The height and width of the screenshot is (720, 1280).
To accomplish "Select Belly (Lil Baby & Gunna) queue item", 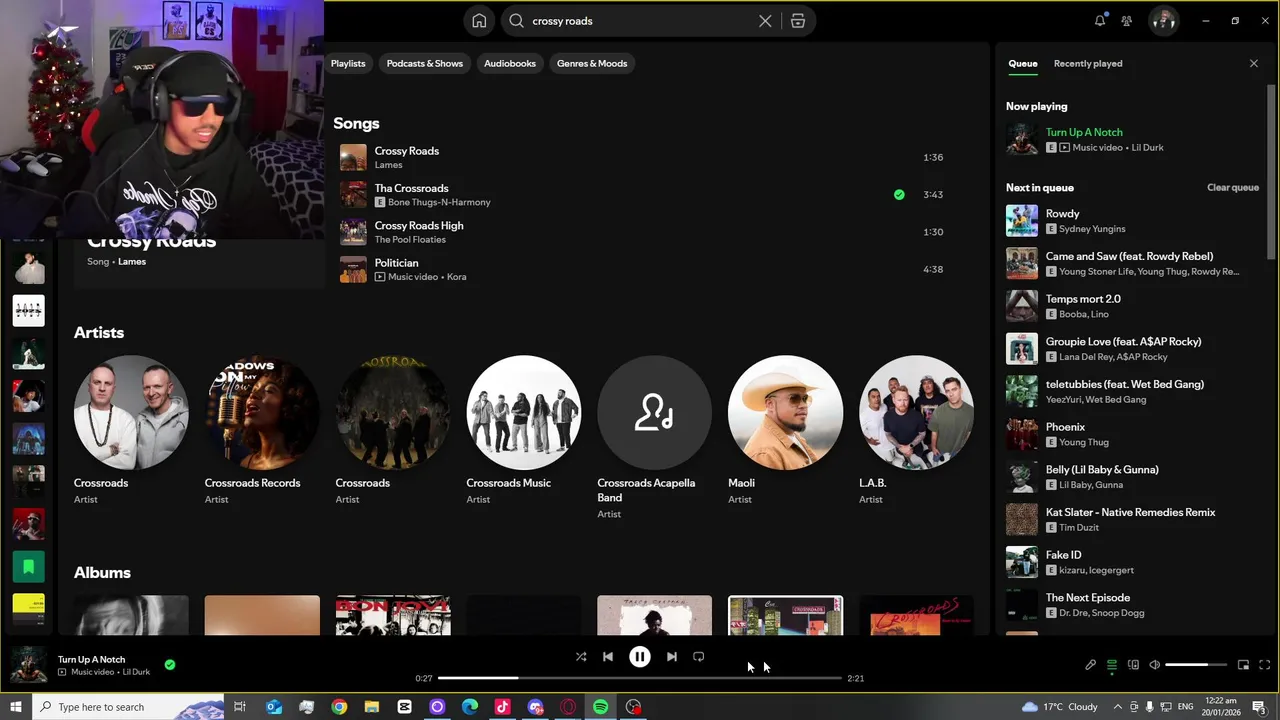I will (1134, 477).
